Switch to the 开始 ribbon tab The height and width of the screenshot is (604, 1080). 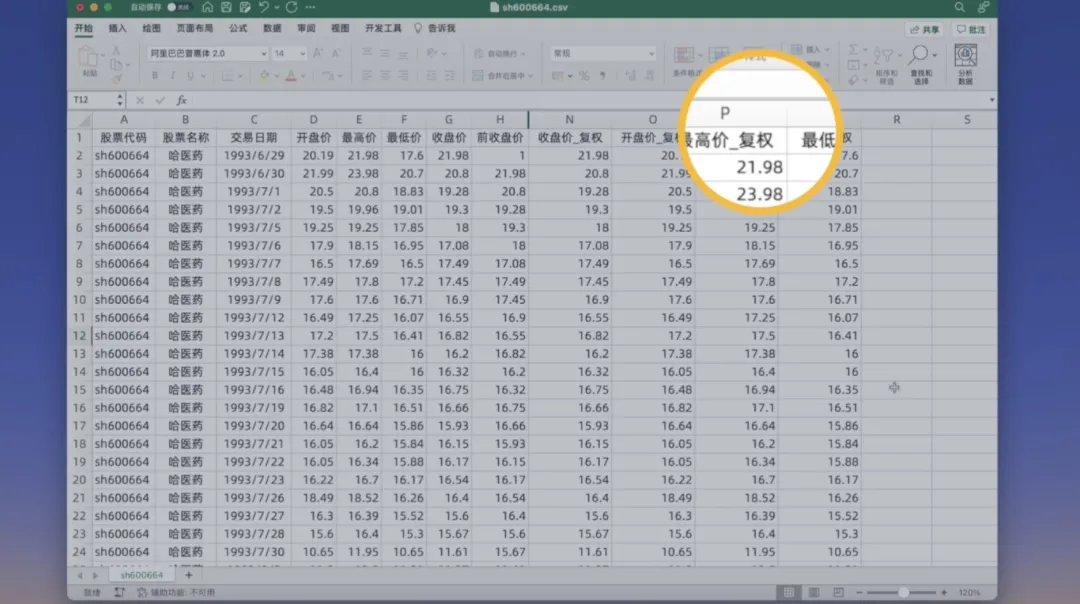pyautogui.click(x=83, y=28)
